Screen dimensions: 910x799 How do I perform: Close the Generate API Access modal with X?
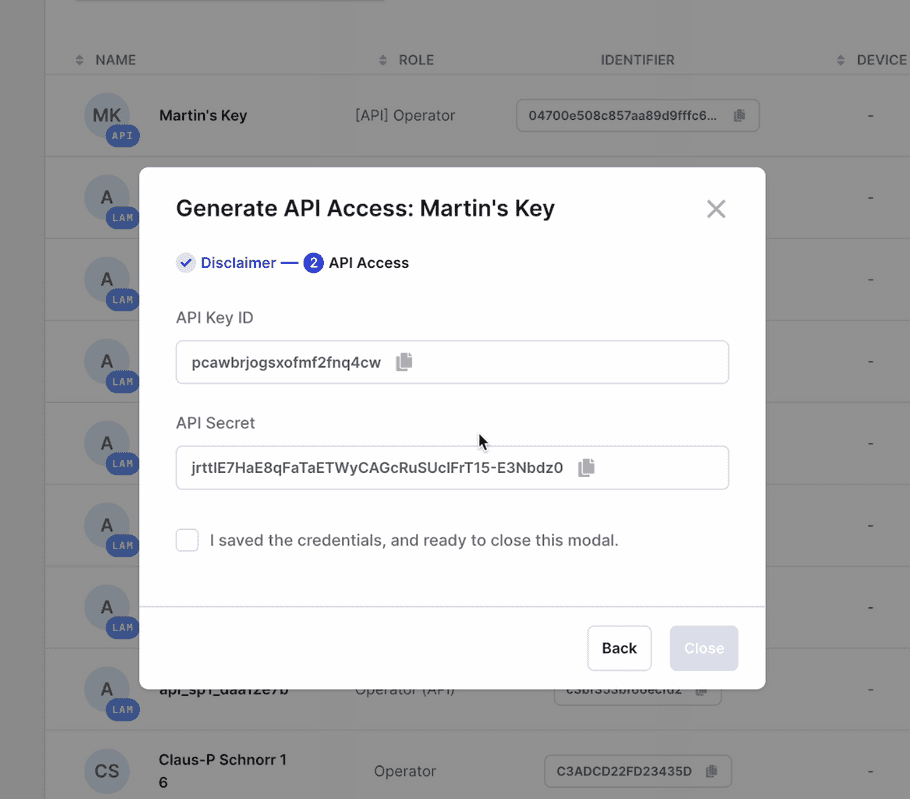[716, 209]
